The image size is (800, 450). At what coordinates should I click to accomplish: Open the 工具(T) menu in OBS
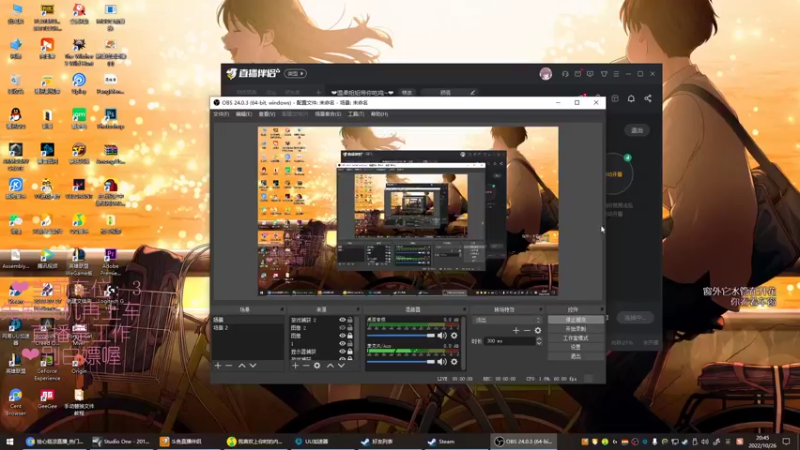pos(356,114)
